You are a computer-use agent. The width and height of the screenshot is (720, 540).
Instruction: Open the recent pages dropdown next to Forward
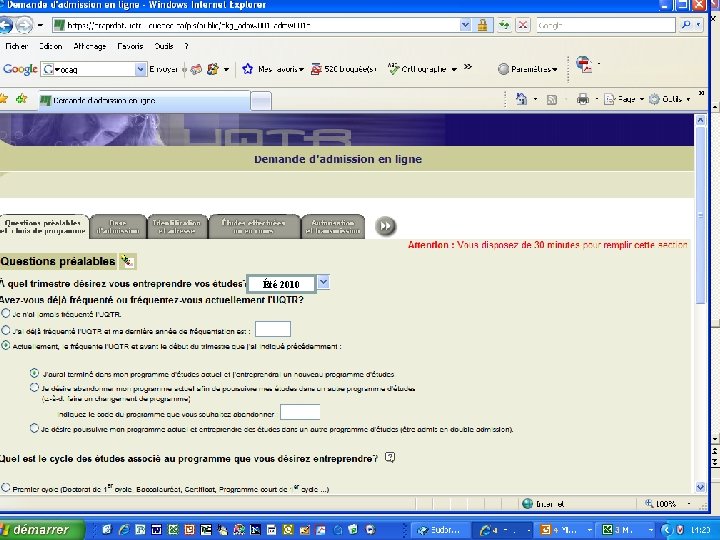[40, 25]
